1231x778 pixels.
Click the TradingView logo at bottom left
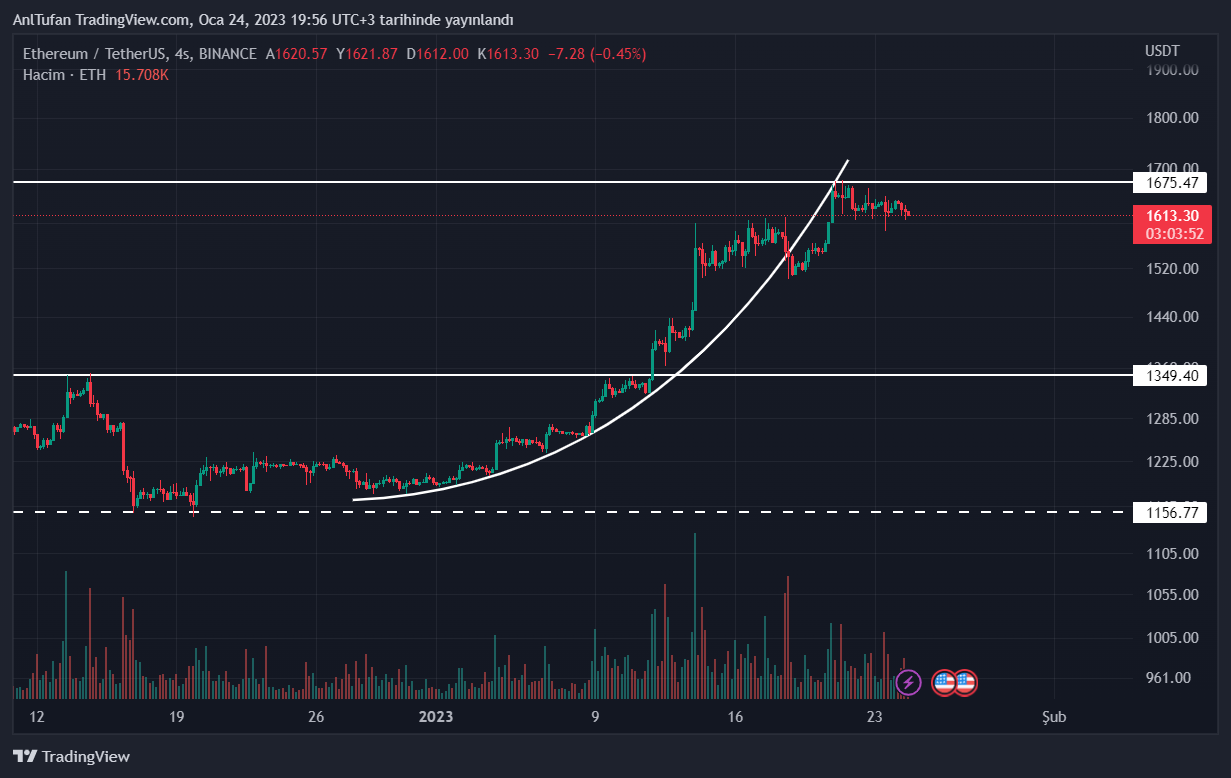click(x=71, y=756)
